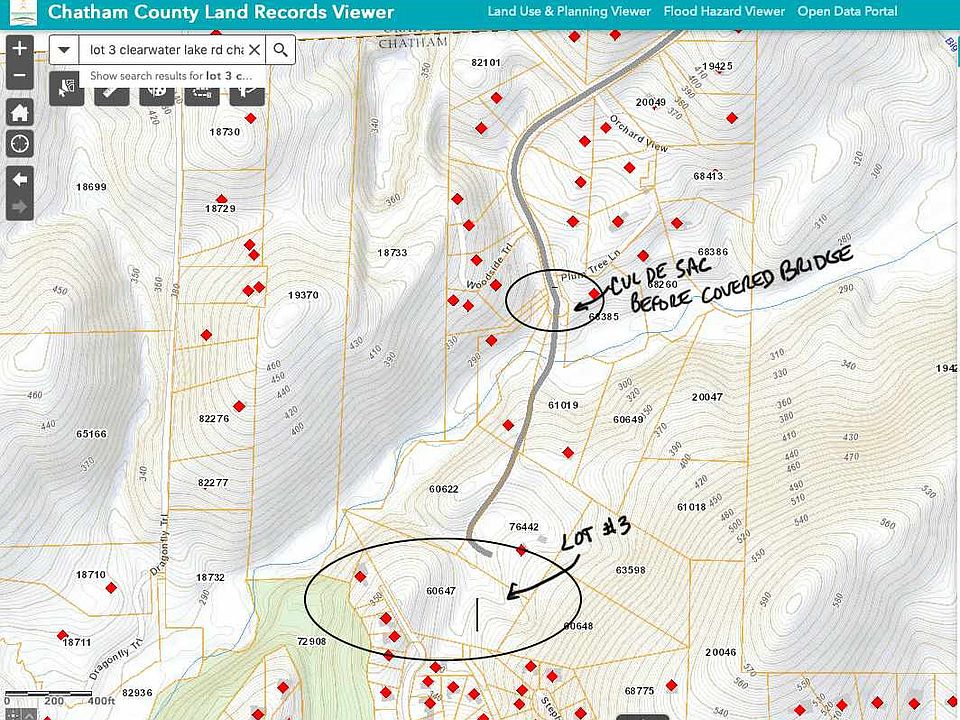Click the red address point right of 68775
Image resolution: width=960 pixels, height=720 pixels.
point(671,684)
